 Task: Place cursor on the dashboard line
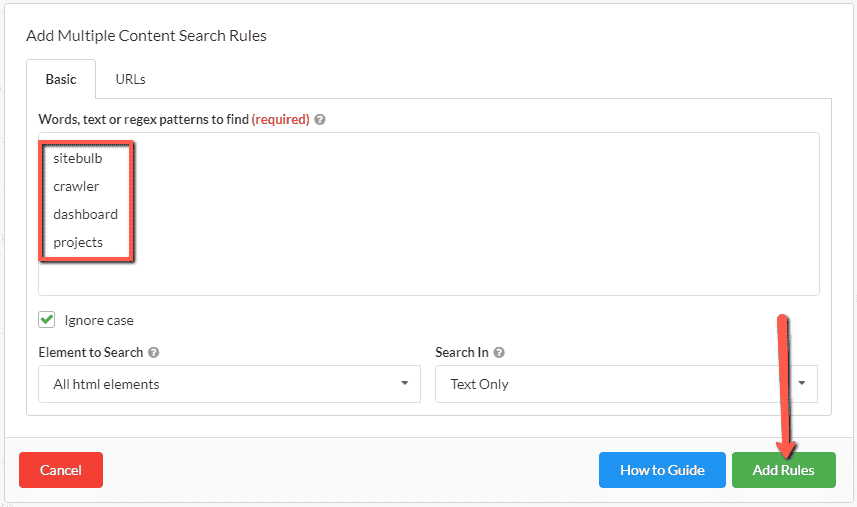click(85, 214)
